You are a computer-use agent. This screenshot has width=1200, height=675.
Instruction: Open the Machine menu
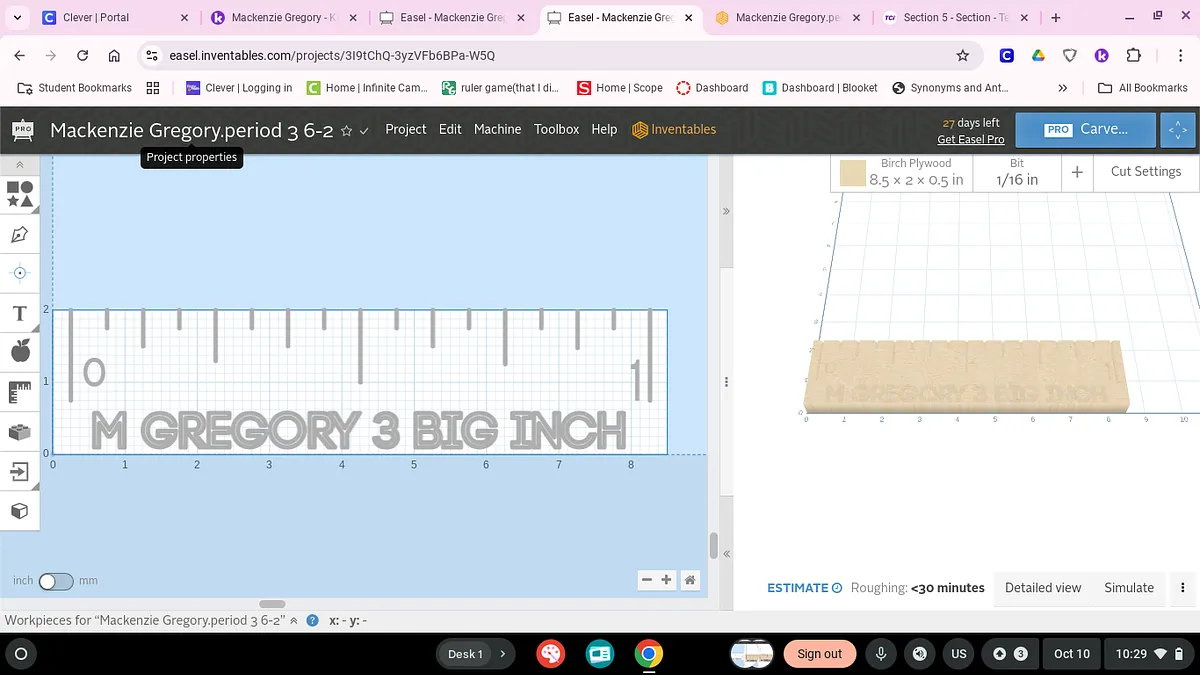point(497,129)
